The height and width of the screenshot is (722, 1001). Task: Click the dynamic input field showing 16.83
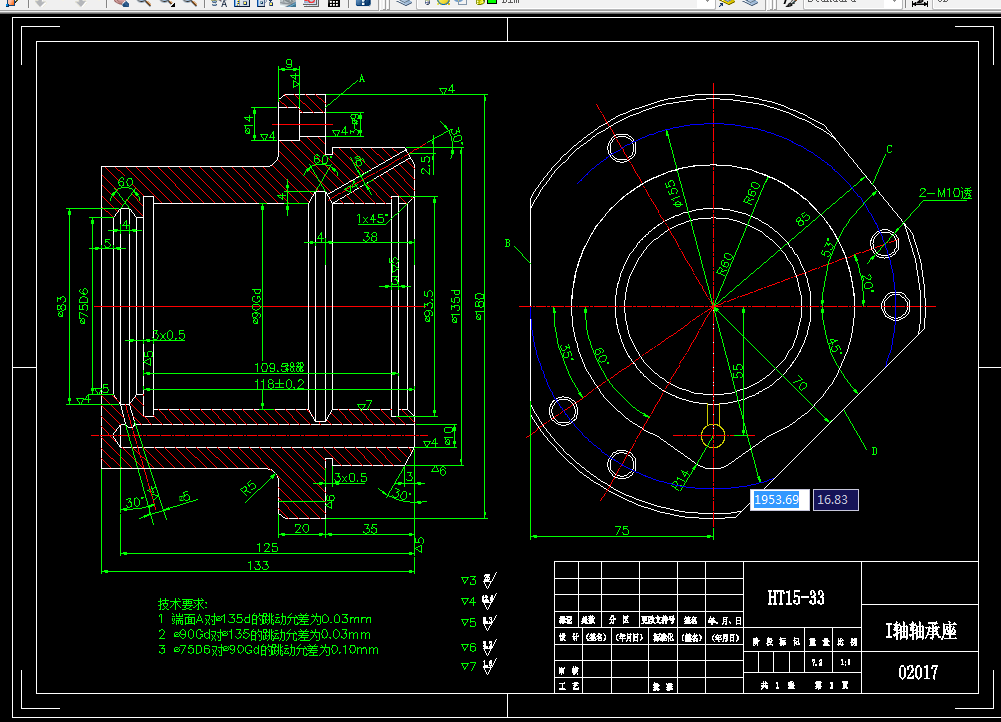coord(835,499)
